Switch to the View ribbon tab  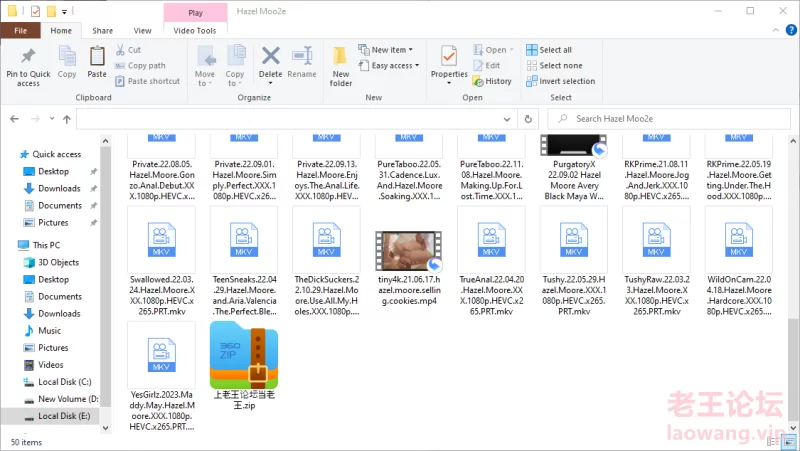pos(143,31)
